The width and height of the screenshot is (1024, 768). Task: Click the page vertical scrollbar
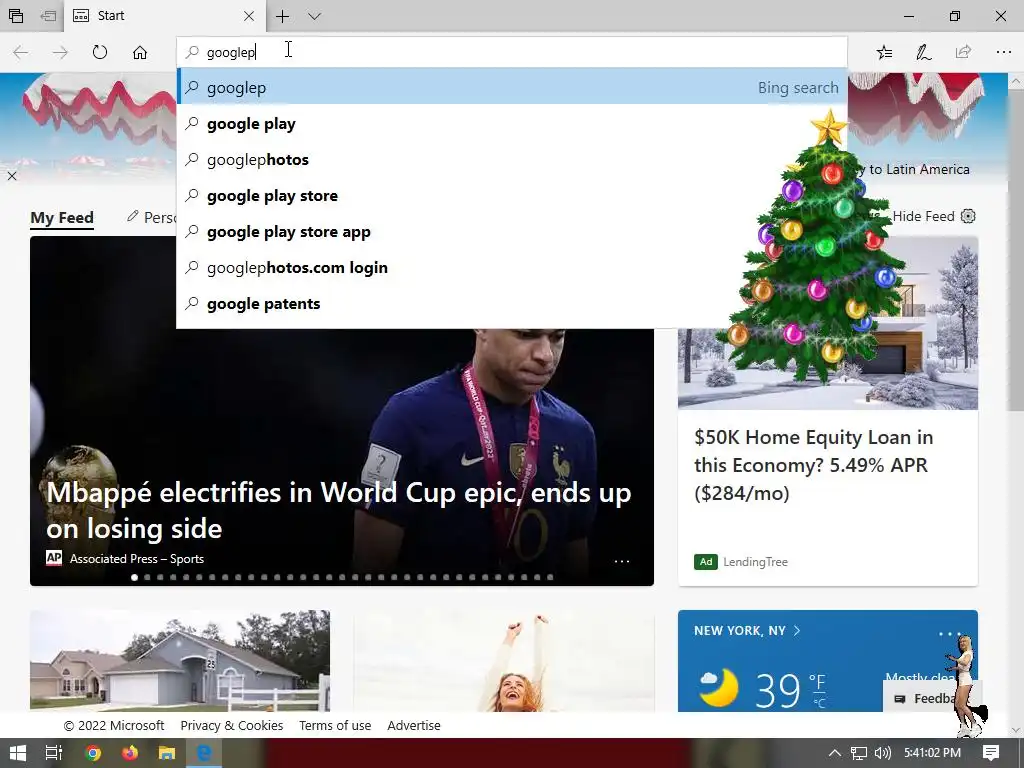(x=1016, y=248)
